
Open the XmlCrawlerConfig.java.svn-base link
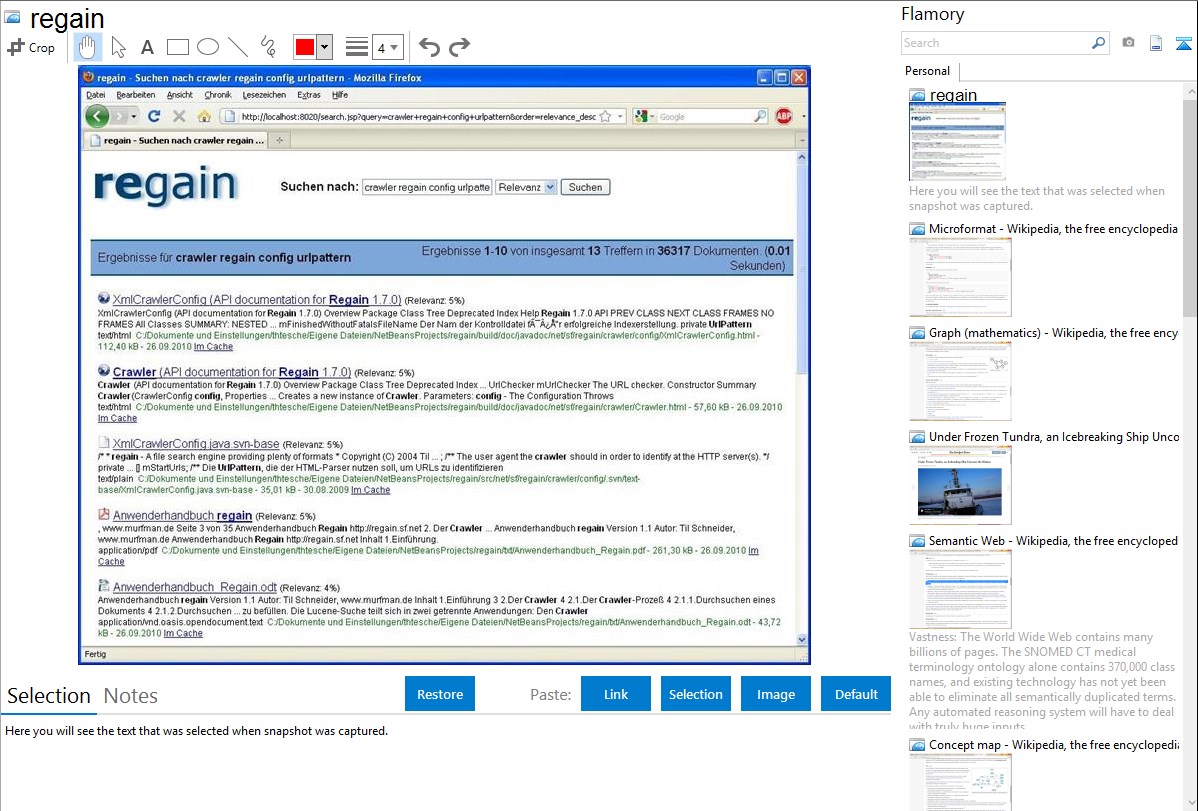click(196, 443)
